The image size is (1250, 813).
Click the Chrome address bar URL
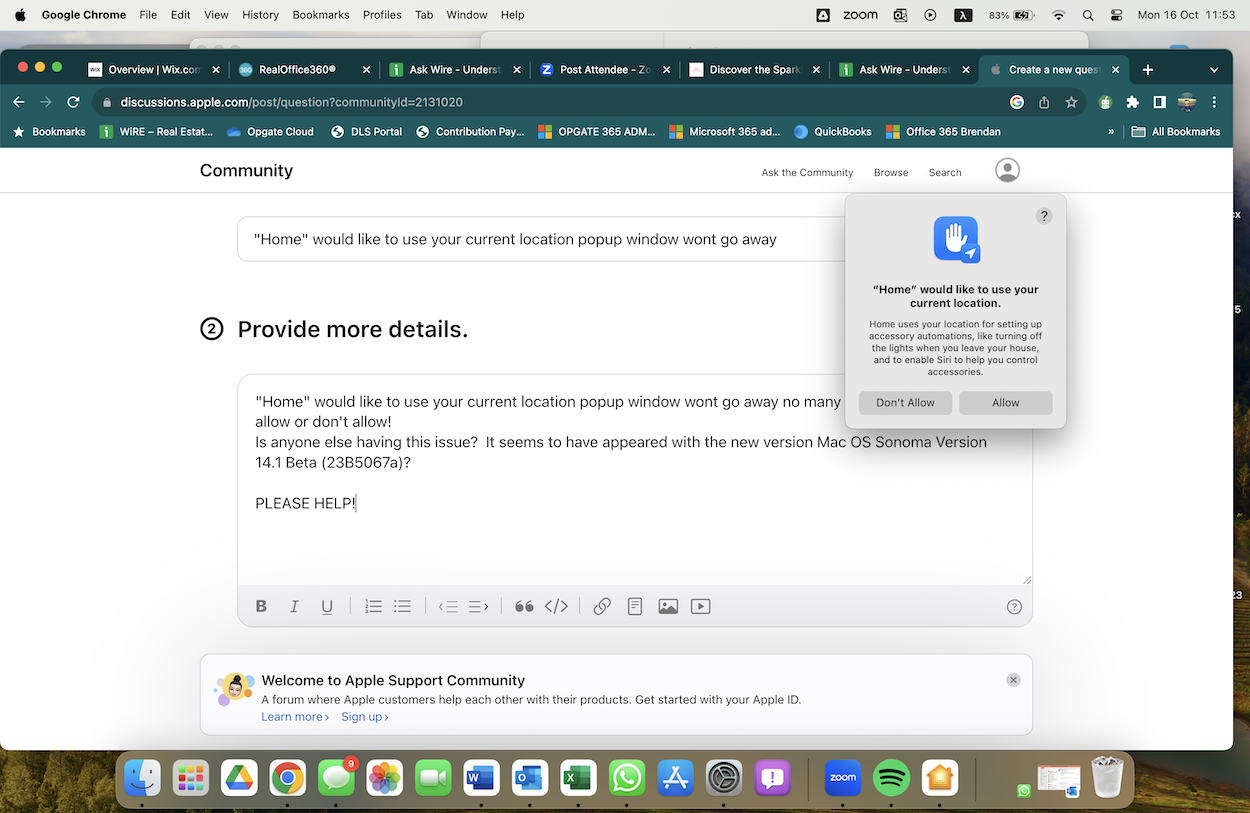click(291, 102)
